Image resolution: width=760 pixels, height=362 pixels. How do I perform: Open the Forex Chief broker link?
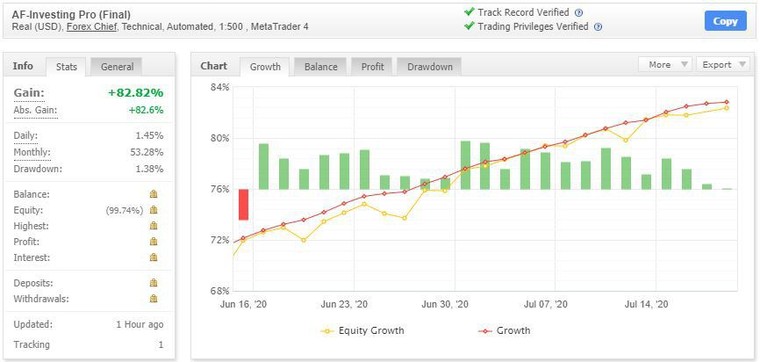92,27
